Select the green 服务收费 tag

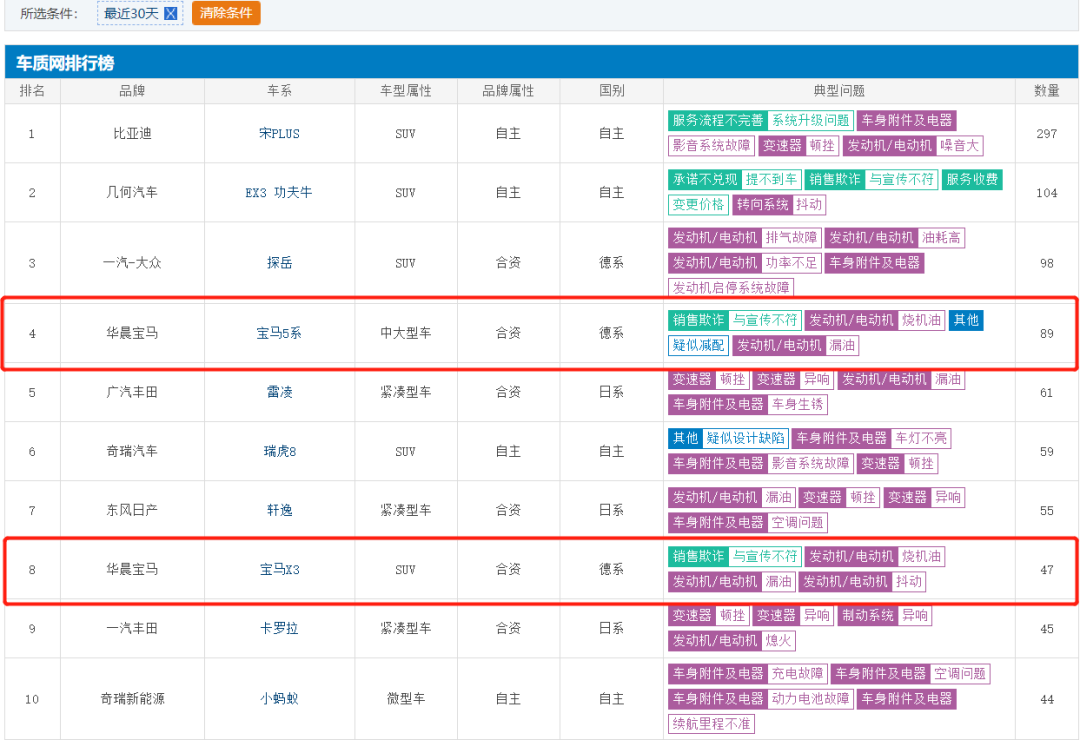click(x=972, y=179)
